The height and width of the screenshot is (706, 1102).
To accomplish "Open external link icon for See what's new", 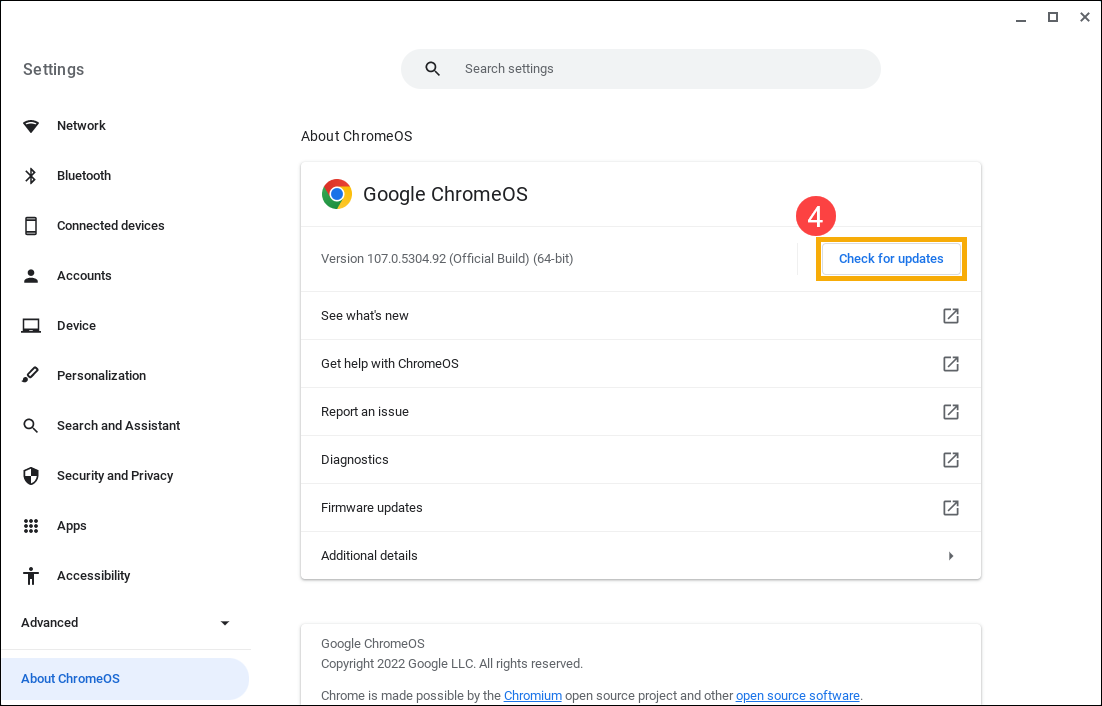I will click(951, 316).
